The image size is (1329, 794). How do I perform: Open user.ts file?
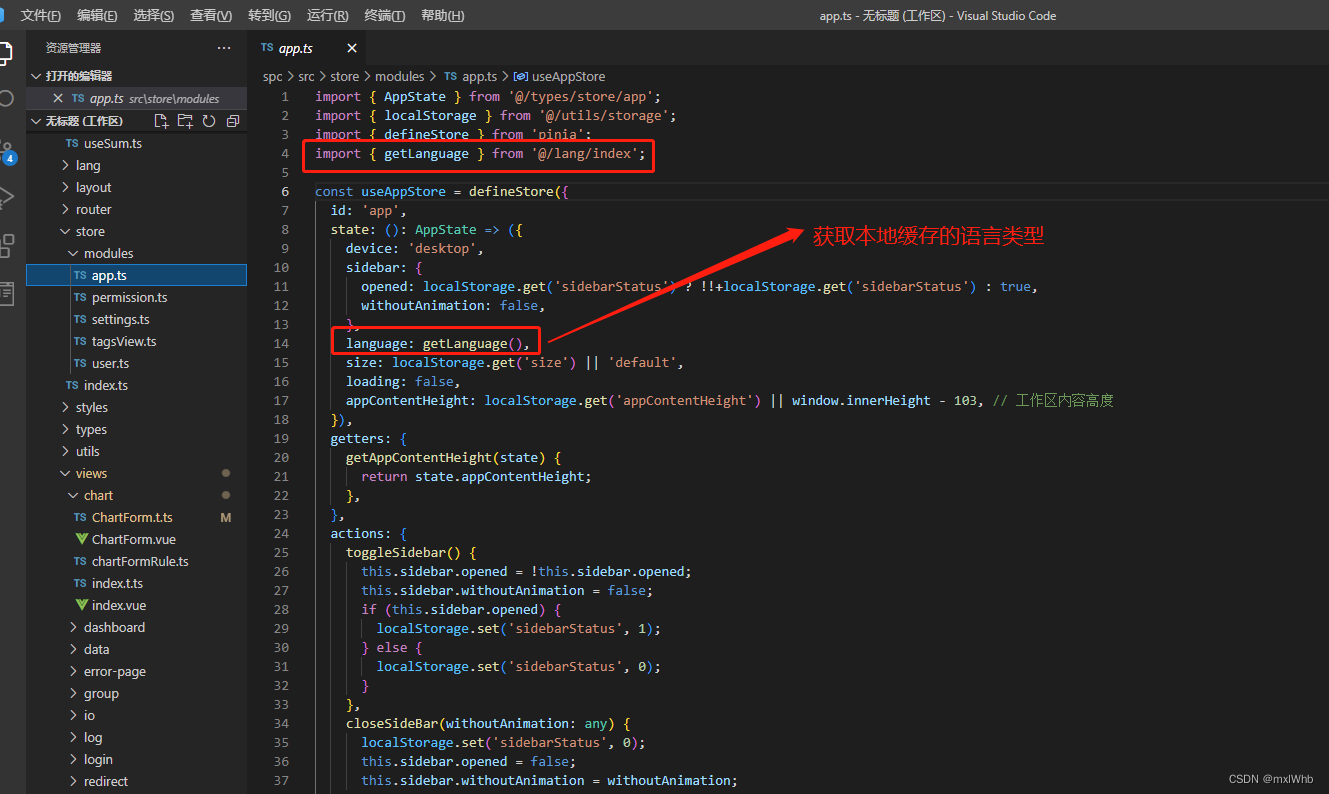click(136, 363)
